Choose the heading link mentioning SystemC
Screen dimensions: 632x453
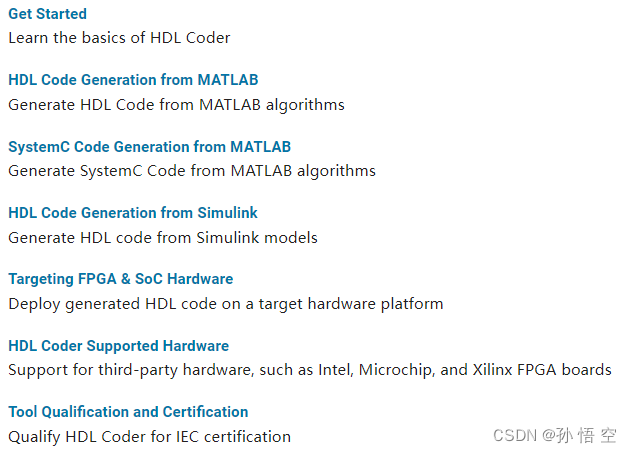tap(150, 147)
